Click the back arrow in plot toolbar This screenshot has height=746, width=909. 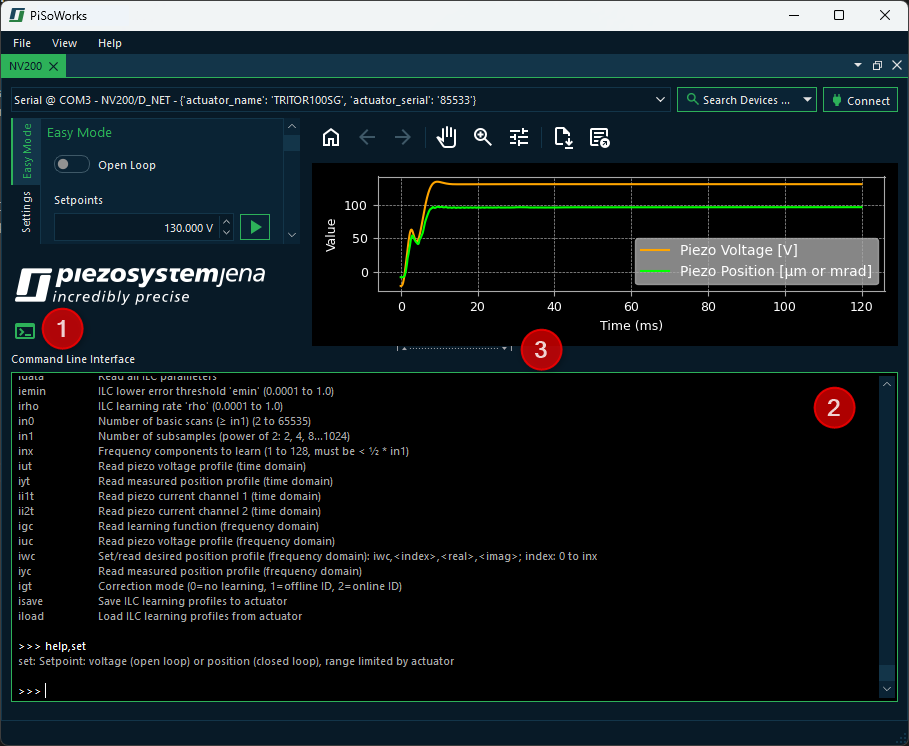[367, 138]
